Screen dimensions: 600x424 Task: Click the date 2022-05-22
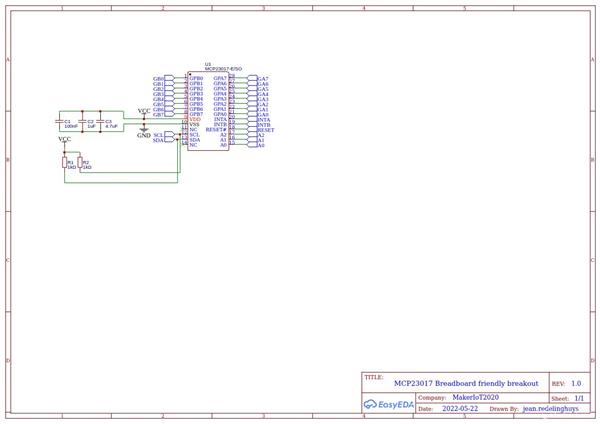coord(460,408)
